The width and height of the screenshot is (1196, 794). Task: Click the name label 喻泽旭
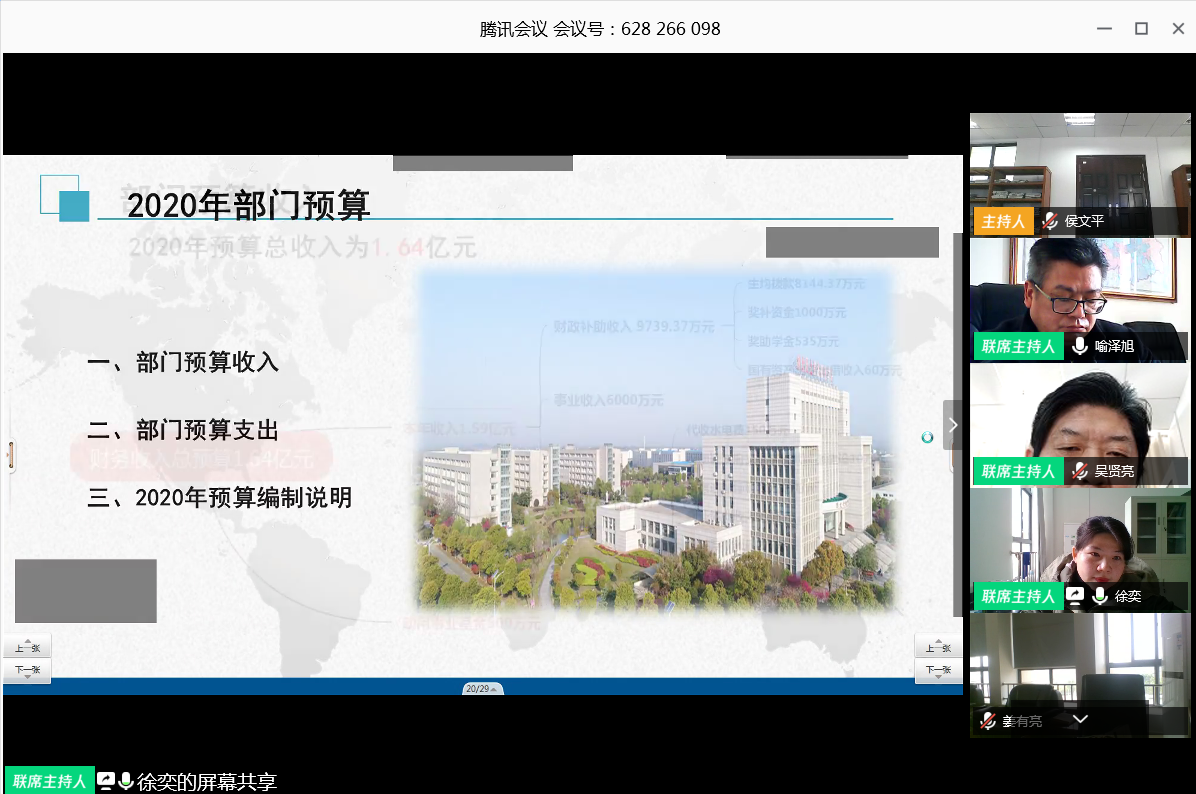[x=1114, y=346]
